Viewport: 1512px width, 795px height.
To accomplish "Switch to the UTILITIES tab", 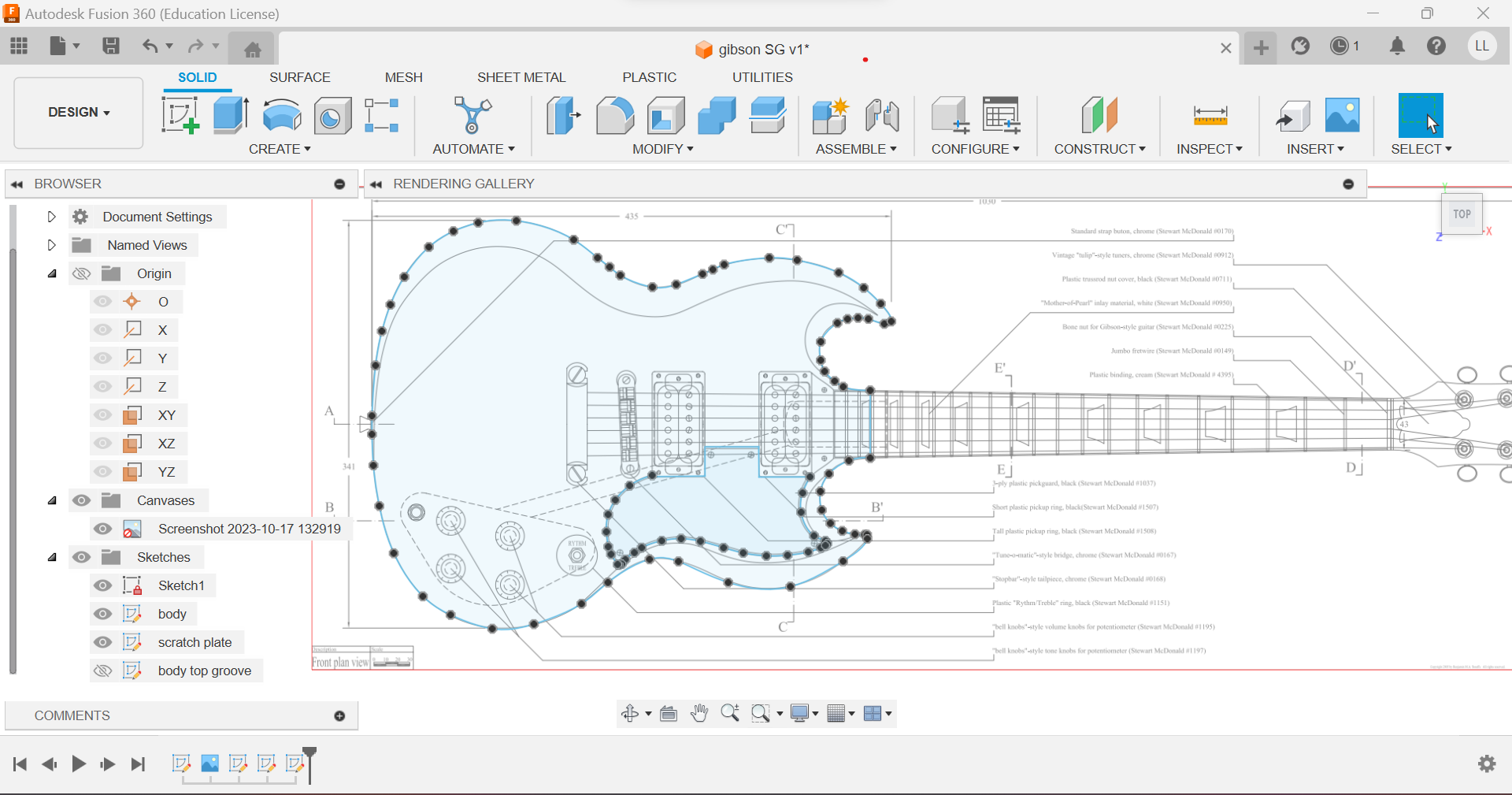I will tap(762, 77).
